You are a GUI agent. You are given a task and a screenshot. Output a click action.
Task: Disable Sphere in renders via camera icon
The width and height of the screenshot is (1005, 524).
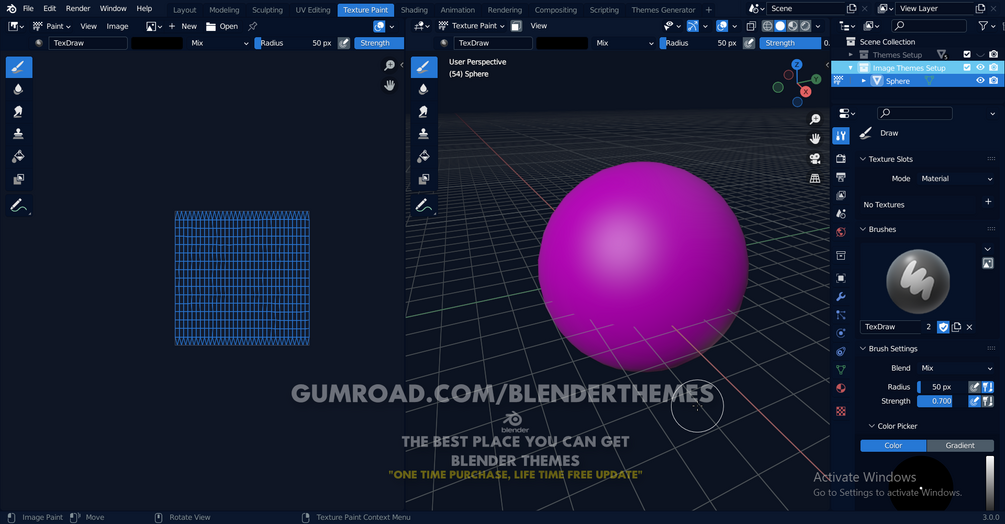click(x=993, y=81)
